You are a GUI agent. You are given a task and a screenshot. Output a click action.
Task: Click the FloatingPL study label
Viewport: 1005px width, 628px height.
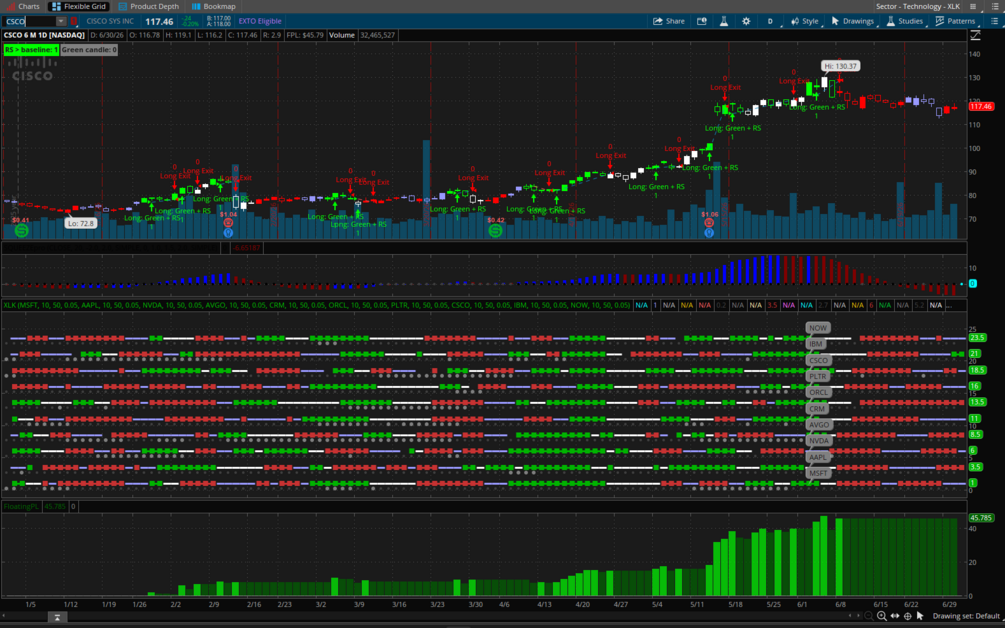point(21,506)
